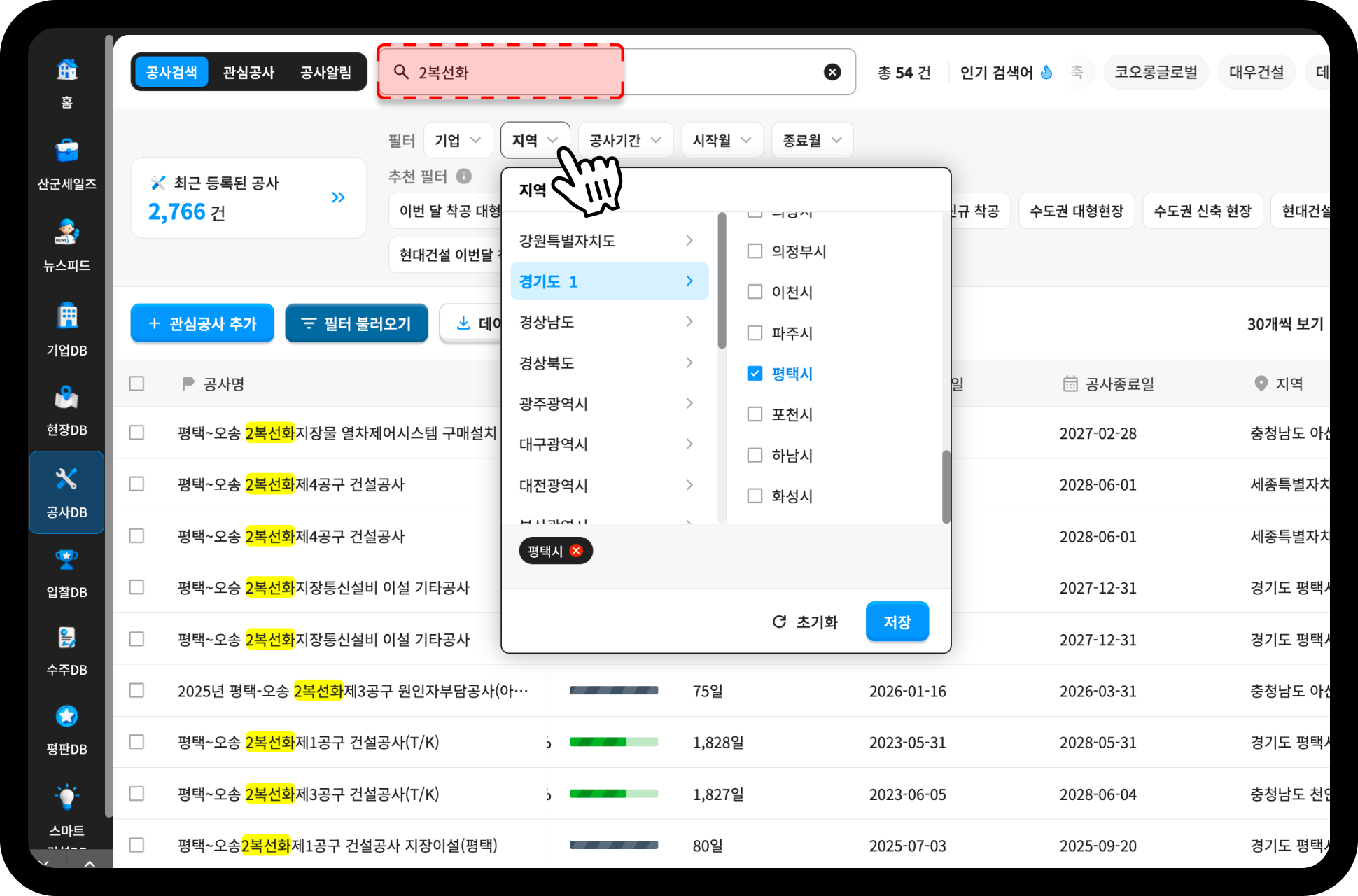Check the 하남시 checkbox

pos(755,455)
